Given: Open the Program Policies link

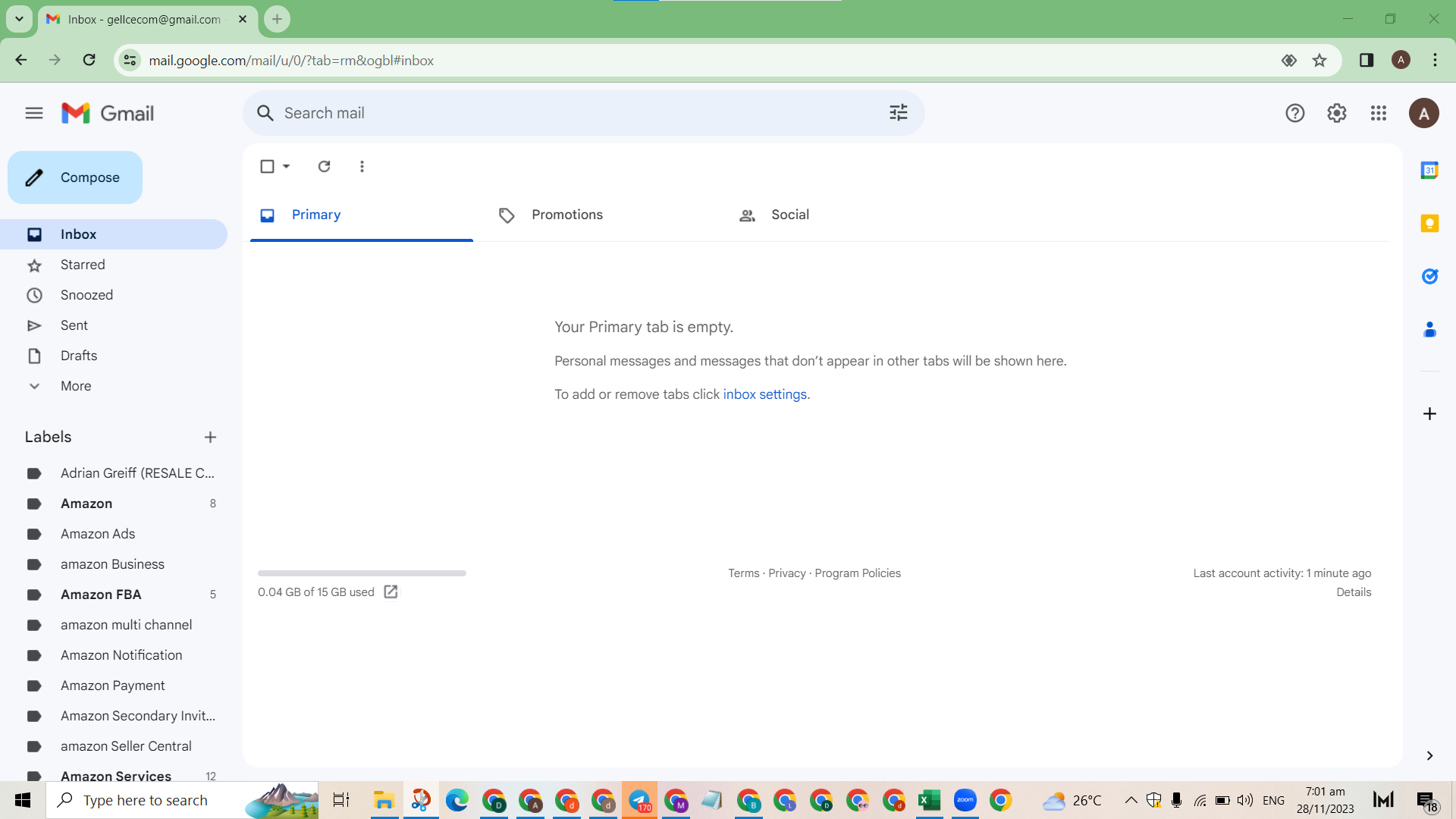Looking at the screenshot, I should pyautogui.click(x=858, y=573).
